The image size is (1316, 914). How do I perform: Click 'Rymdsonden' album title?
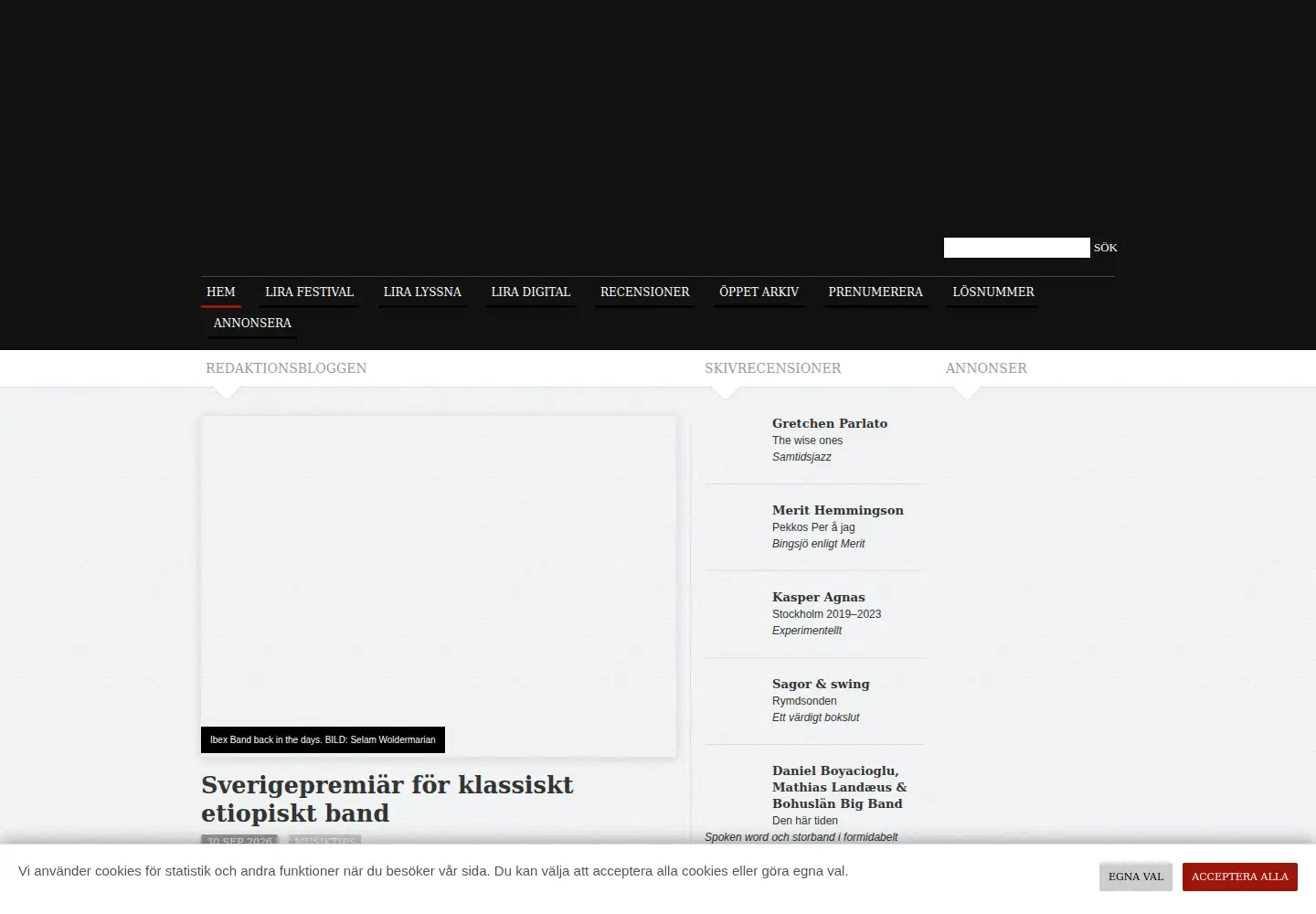click(804, 701)
